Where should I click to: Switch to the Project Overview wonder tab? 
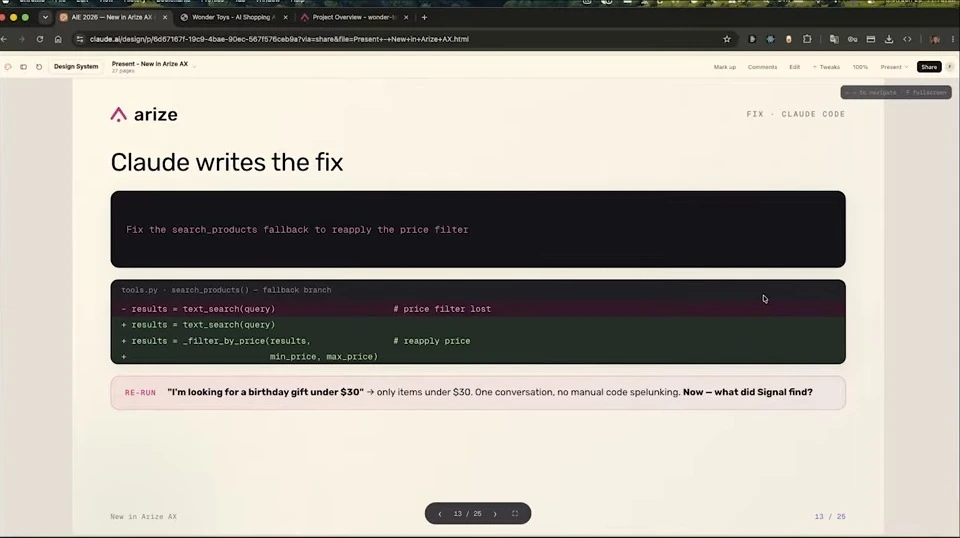(x=355, y=17)
